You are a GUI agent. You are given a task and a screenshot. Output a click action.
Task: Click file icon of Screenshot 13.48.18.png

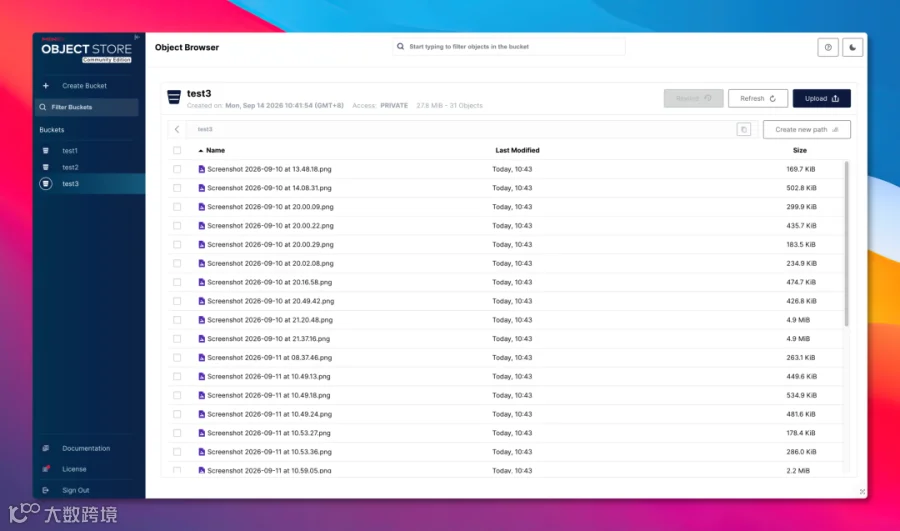tap(201, 169)
